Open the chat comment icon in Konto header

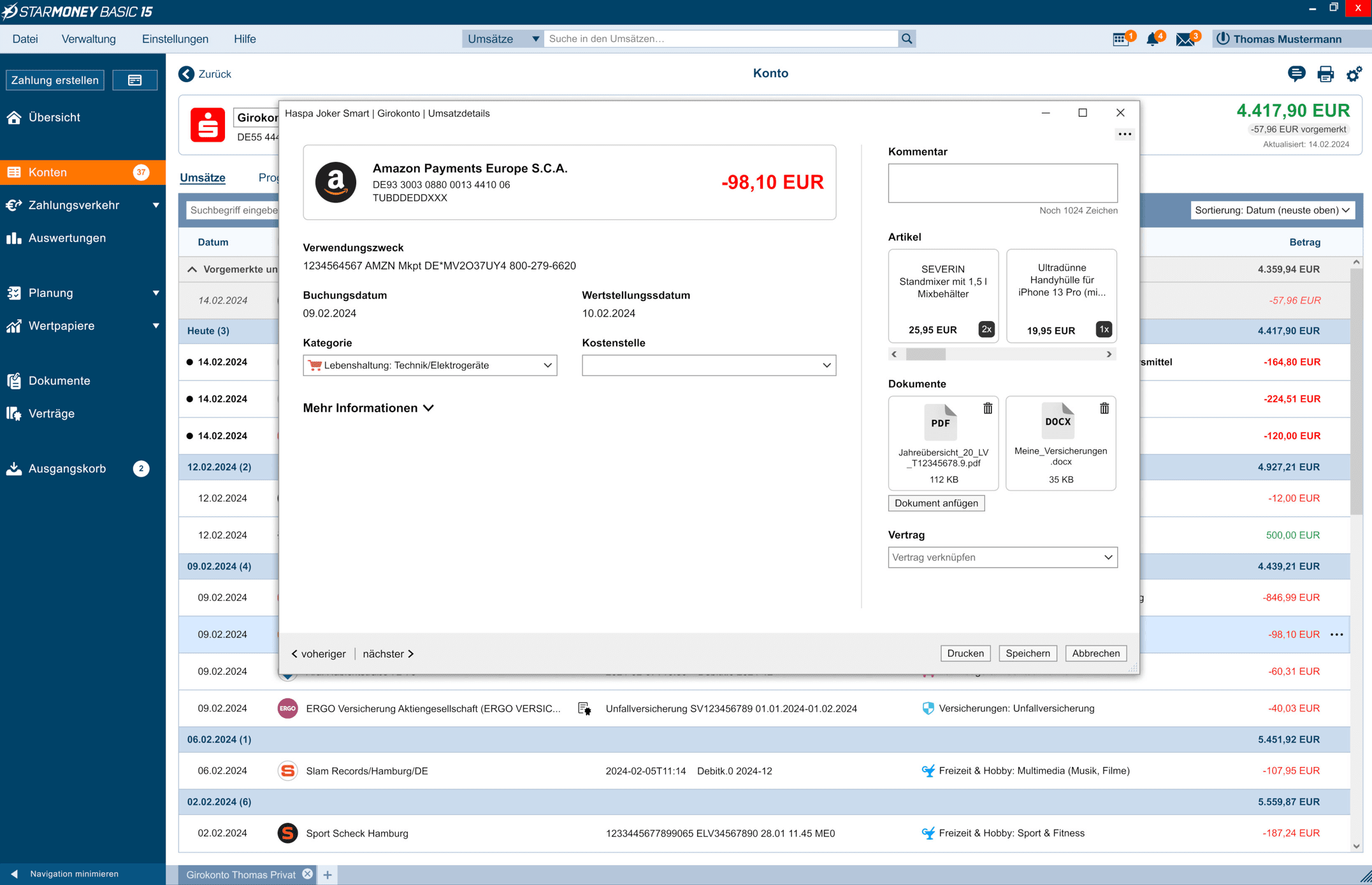click(1296, 73)
